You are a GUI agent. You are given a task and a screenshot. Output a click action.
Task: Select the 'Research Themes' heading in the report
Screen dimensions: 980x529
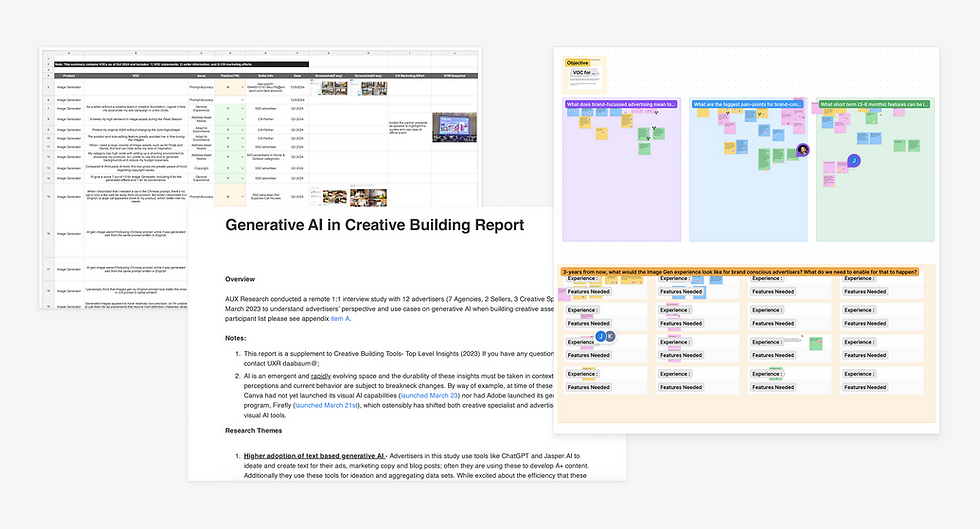point(253,430)
